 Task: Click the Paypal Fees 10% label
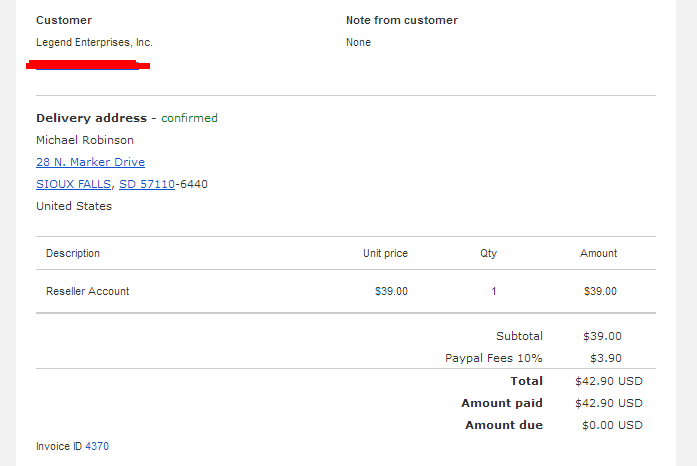[494, 358]
